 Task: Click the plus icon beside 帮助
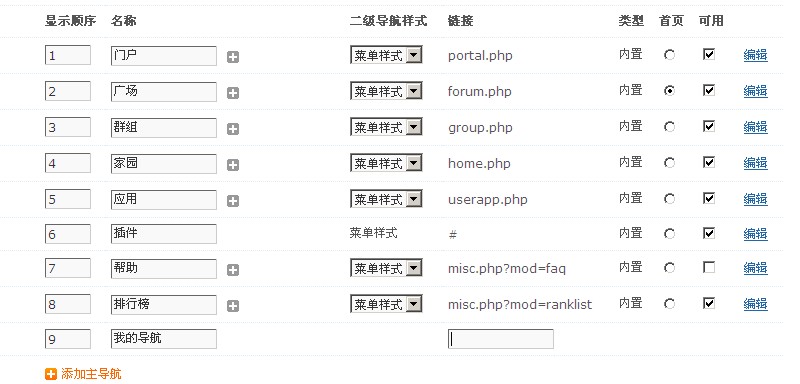tap(233, 270)
